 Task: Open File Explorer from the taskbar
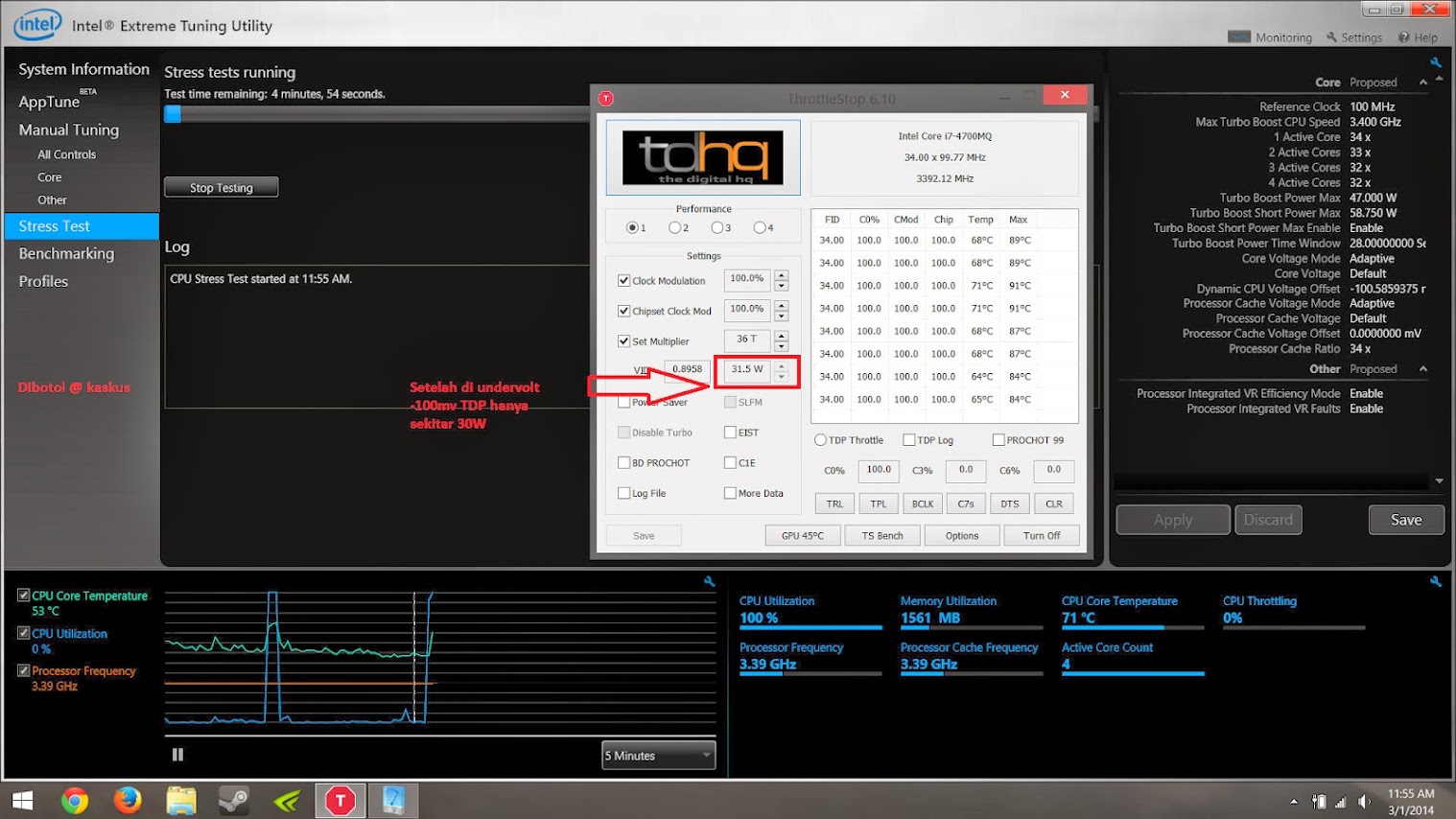click(x=181, y=800)
